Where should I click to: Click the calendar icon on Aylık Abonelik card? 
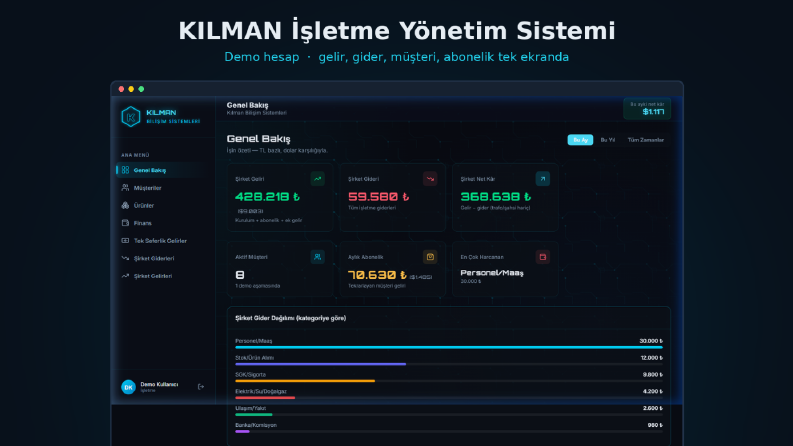pyautogui.click(x=430, y=257)
